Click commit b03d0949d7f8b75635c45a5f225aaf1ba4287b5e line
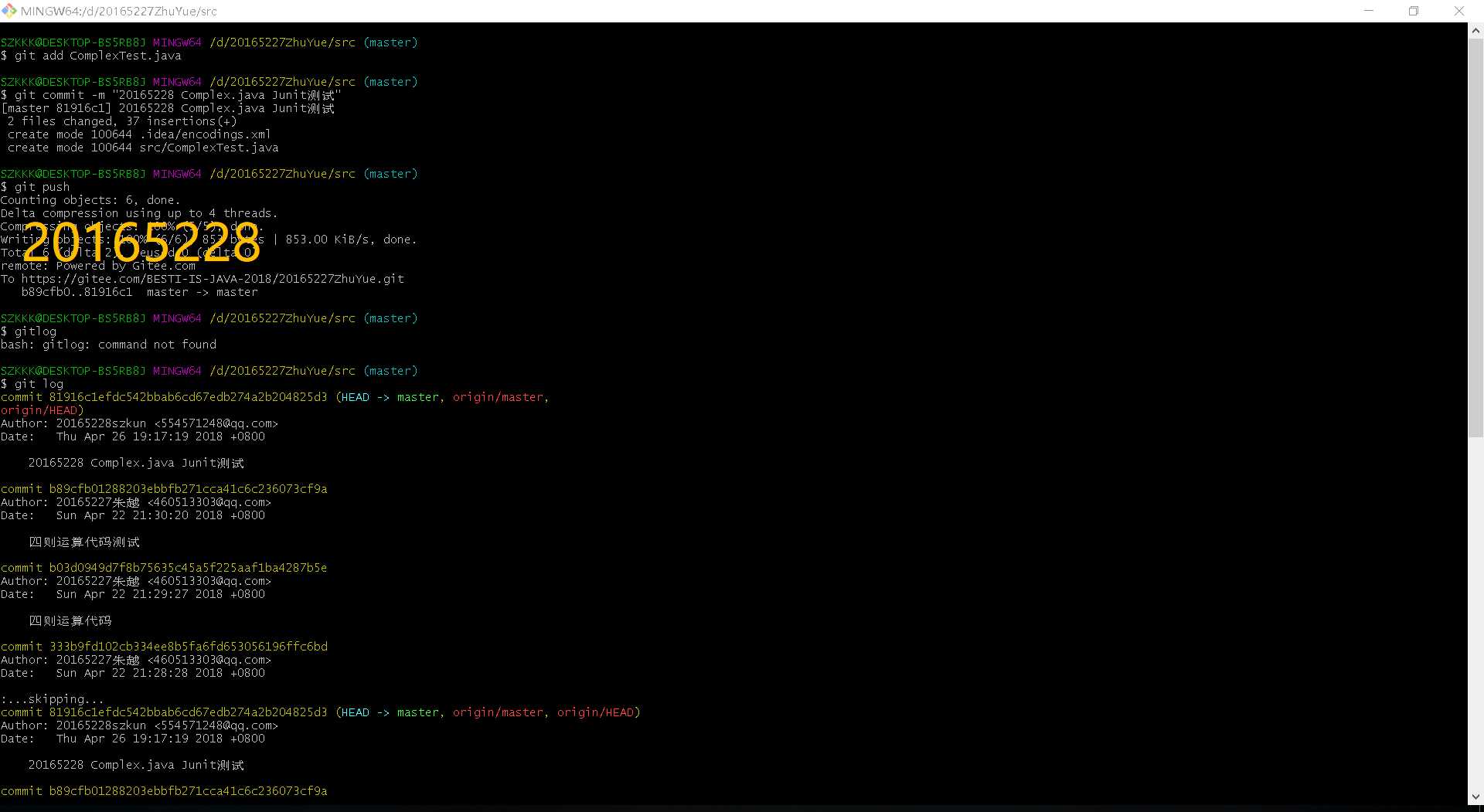1484x812 pixels. click(164, 568)
